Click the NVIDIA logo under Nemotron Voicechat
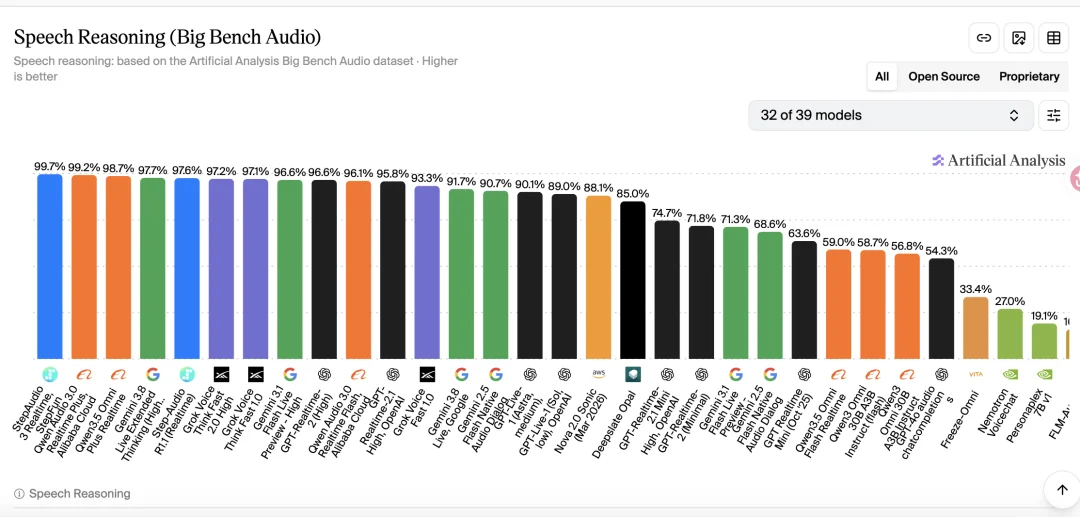The width and height of the screenshot is (1080, 517). click(1010, 374)
